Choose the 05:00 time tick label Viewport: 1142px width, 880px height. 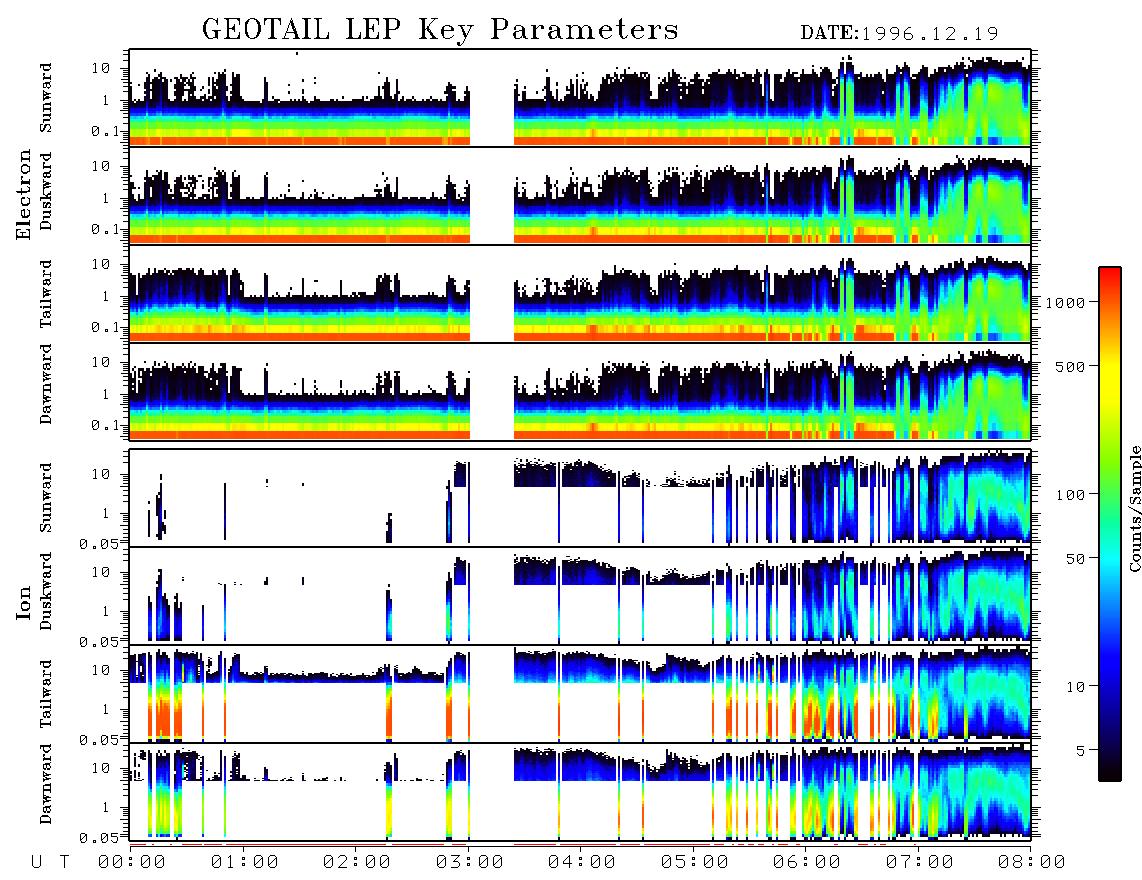click(694, 863)
